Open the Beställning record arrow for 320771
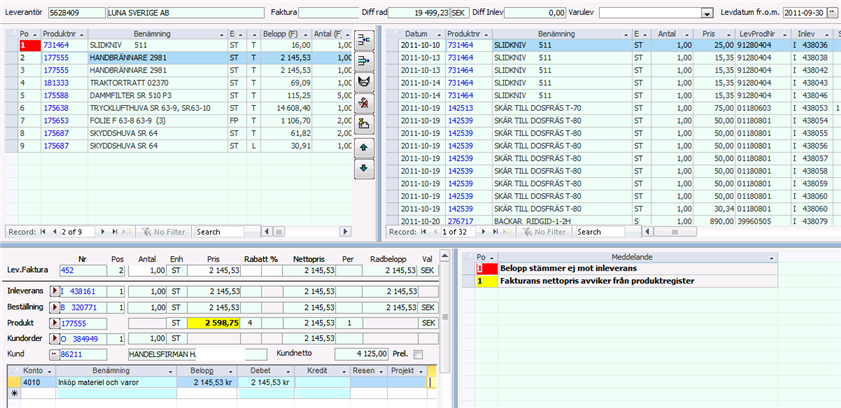This screenshot has height=408, width=841. point(55,306)
